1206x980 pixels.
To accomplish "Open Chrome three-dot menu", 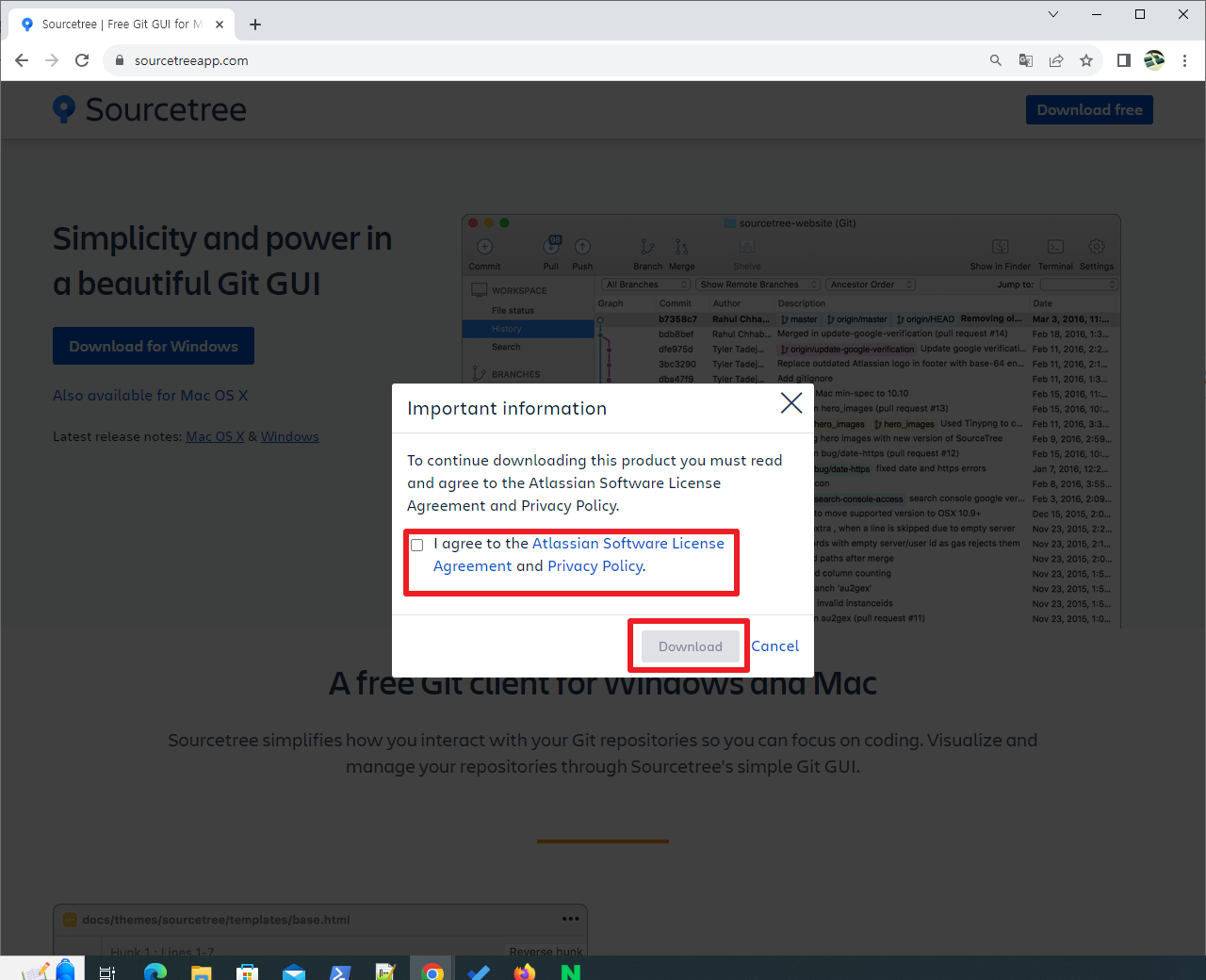I will coord(1185,60).
